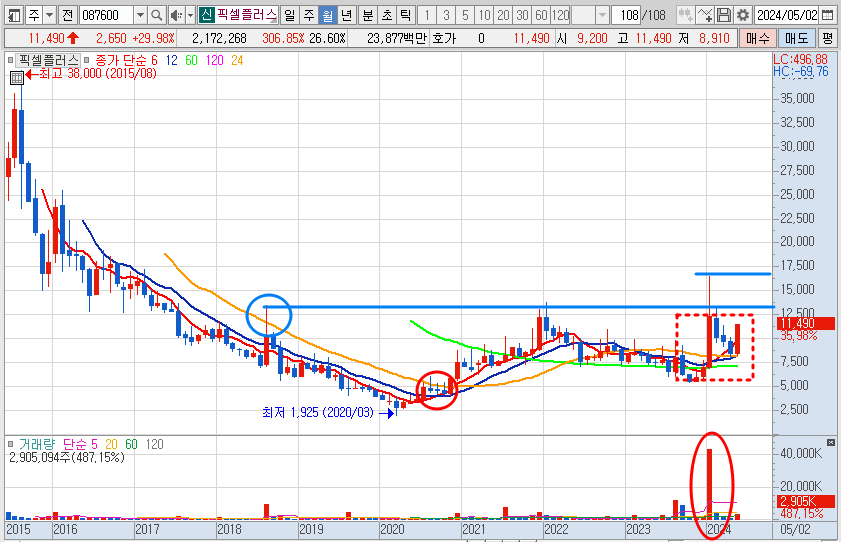Switch chart to minute '분' period
The image size is (841, 542).
[x=368, y=15]
